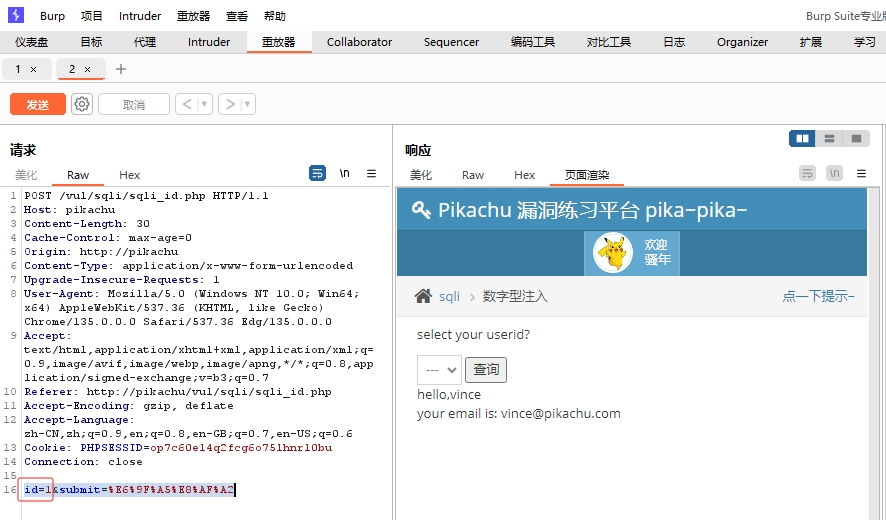This screenshot has width=886, height=520.
Task: Select the request Hex tab
Action: 129,175
